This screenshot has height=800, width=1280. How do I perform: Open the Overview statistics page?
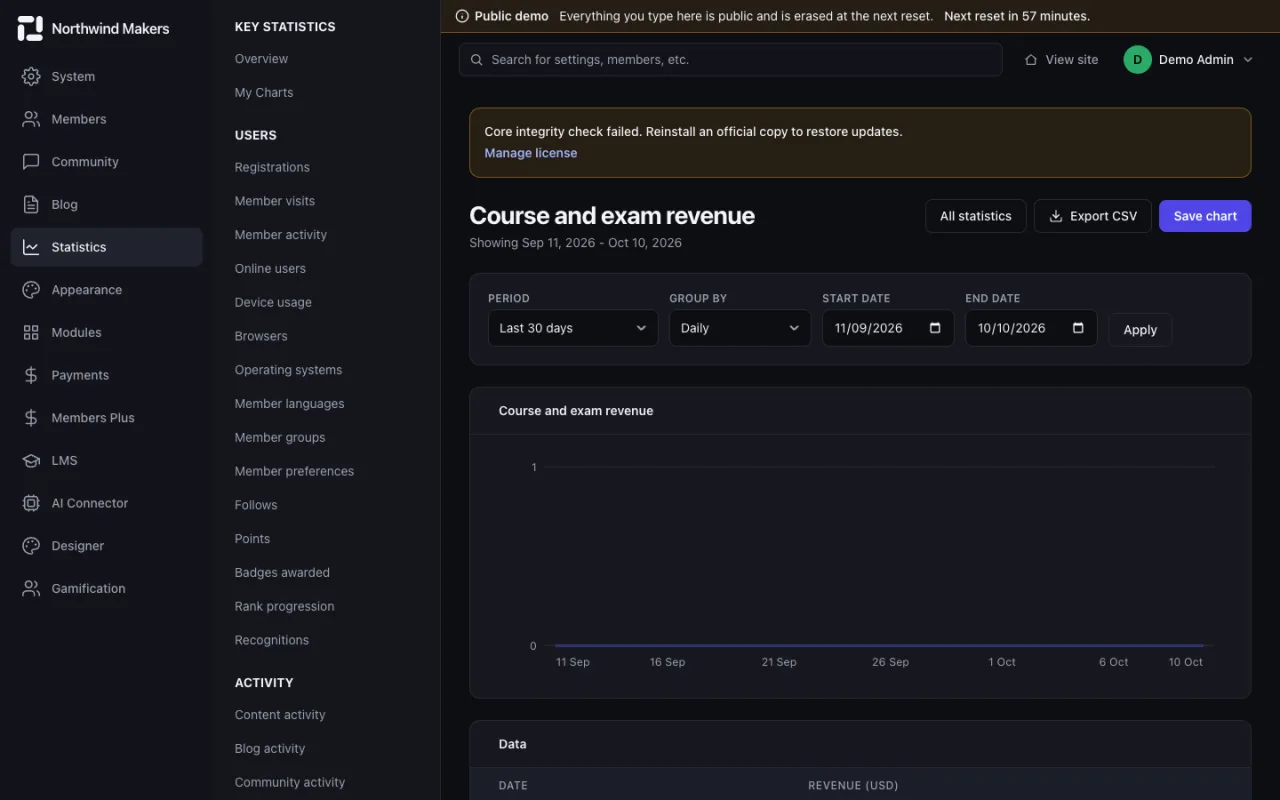[261, 59]
